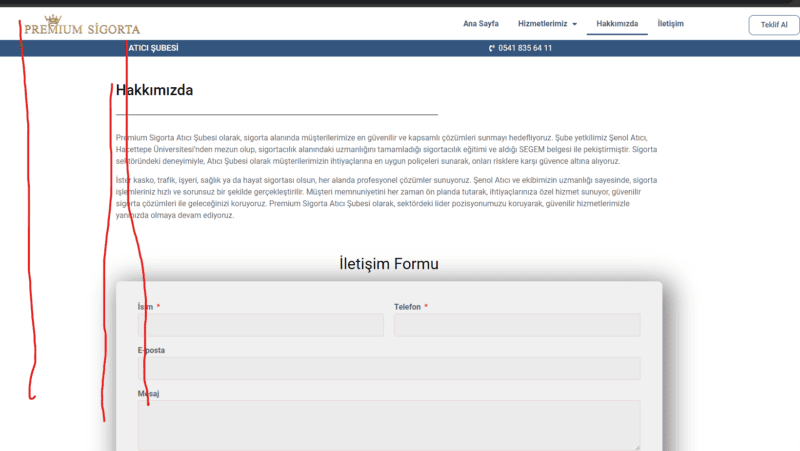Click the phone number 0541 835 64 11
This screenshot has height=451, width=800.
click(x=525, y=48)
